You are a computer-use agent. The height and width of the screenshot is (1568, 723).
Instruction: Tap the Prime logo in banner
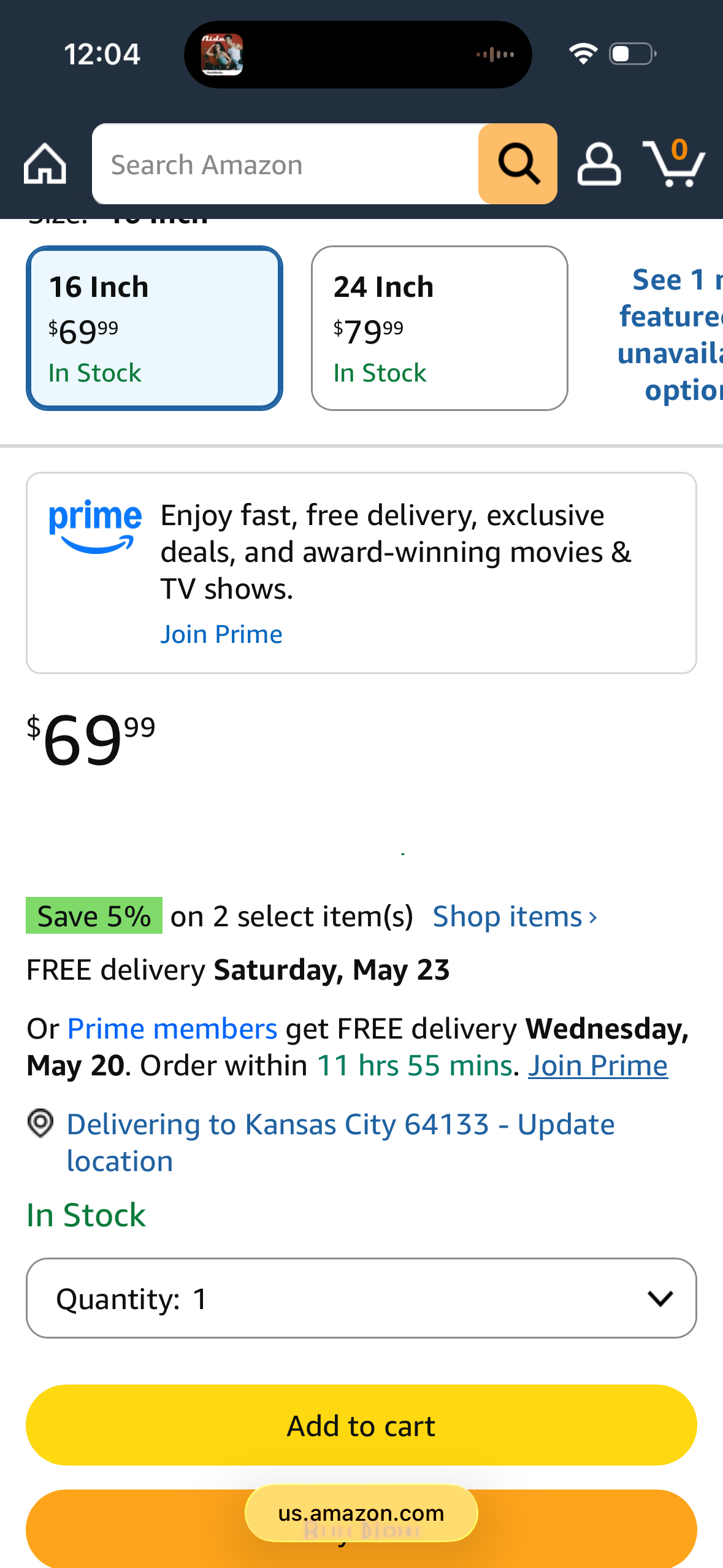95,526
